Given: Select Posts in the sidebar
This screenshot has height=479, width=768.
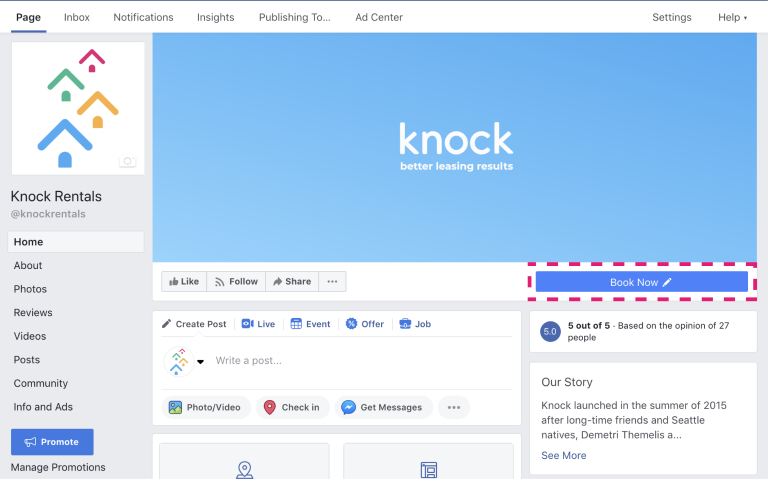Looking at the screenshot, I should (x=26, y=359).
